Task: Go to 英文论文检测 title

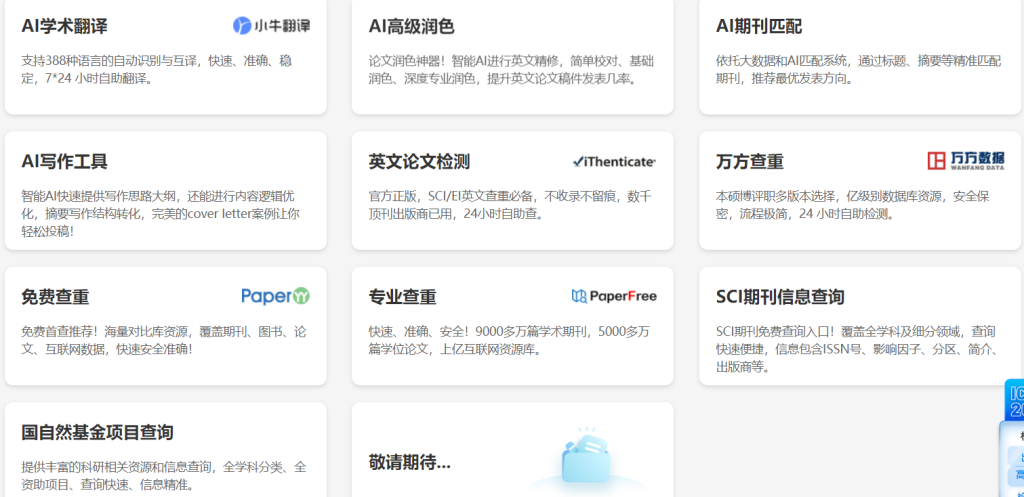Action: pos(419,161)
